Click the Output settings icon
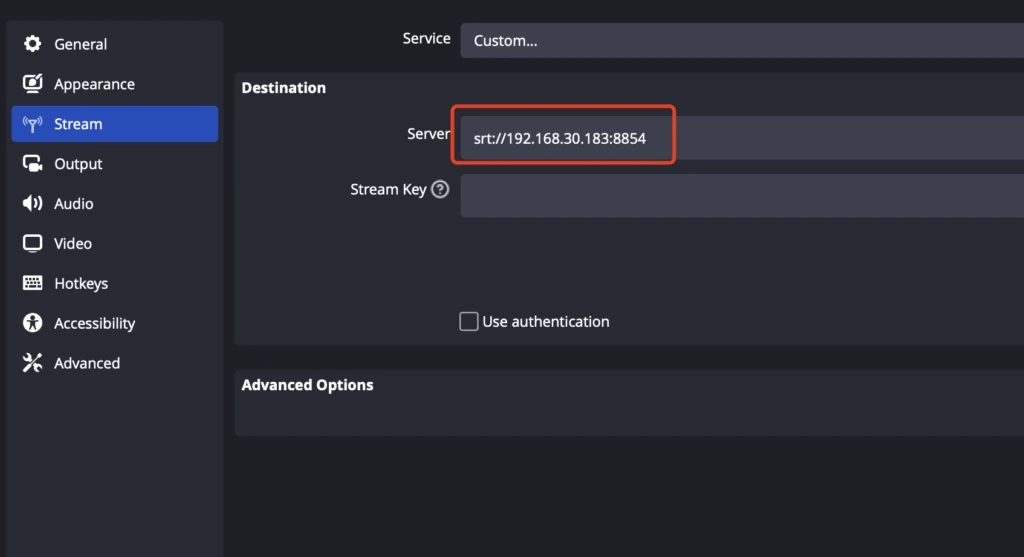 tap(33, 164)
